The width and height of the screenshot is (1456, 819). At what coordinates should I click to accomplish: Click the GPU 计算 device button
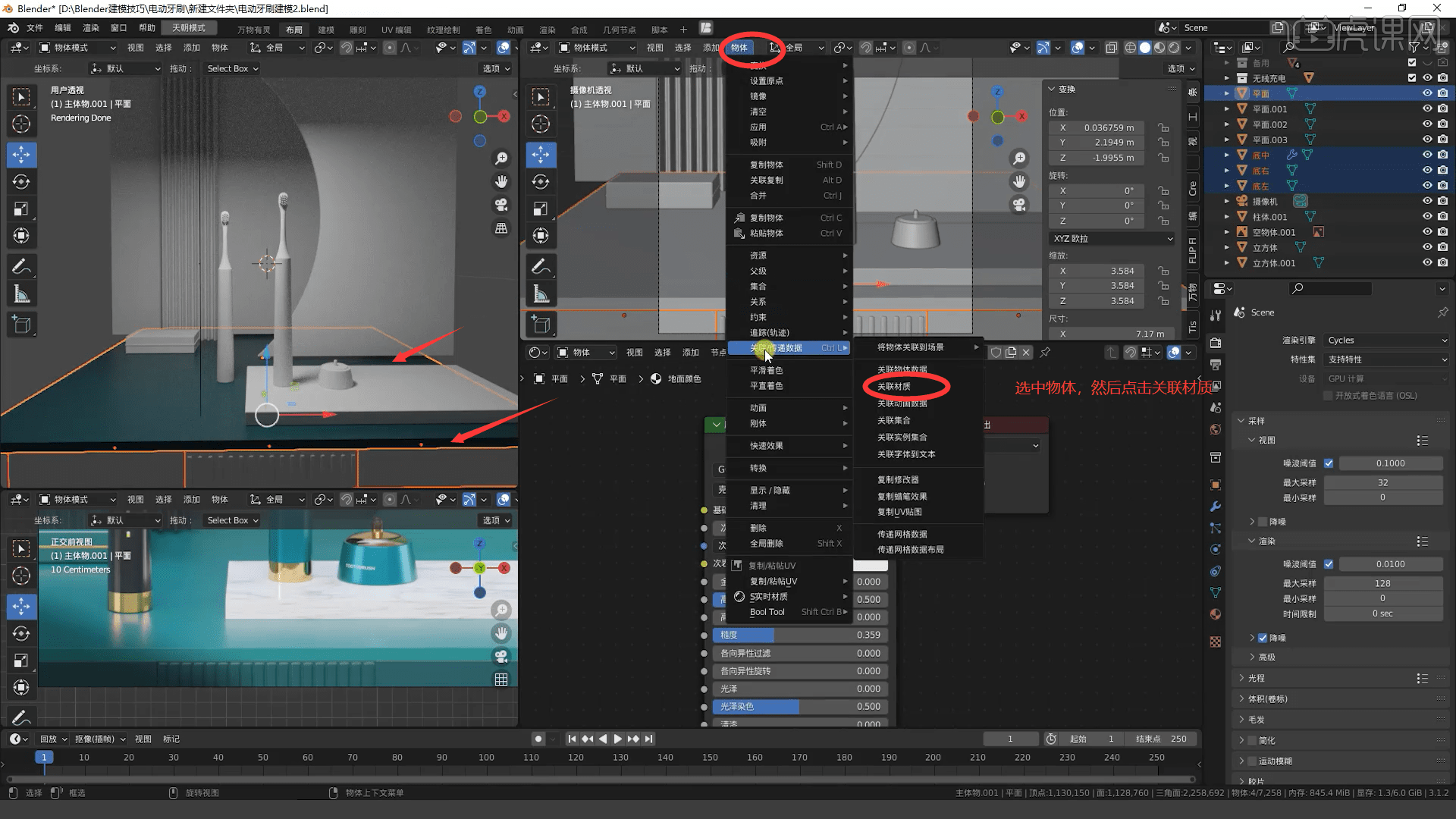coord(1385,378)
